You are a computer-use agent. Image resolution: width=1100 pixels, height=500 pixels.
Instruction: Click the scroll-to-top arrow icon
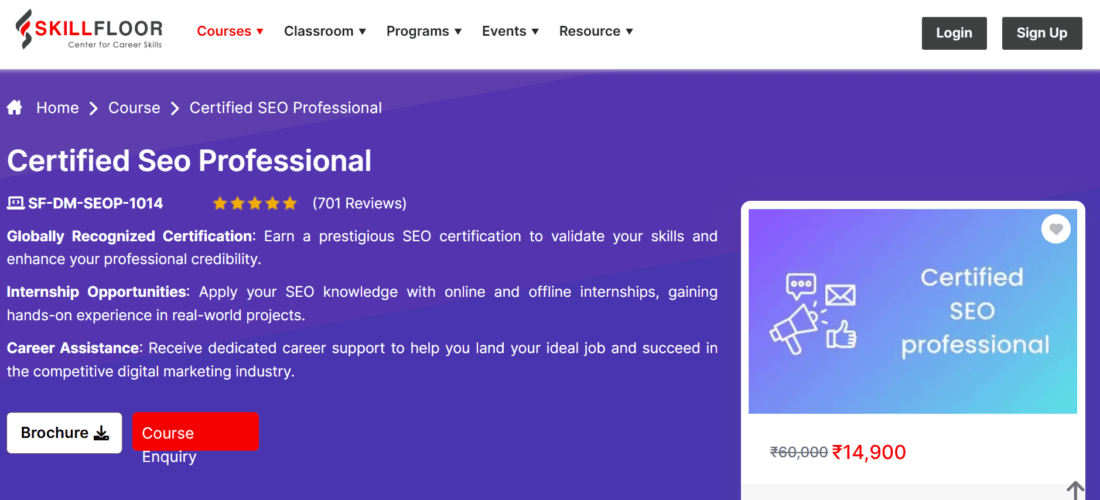point(1075,490)
